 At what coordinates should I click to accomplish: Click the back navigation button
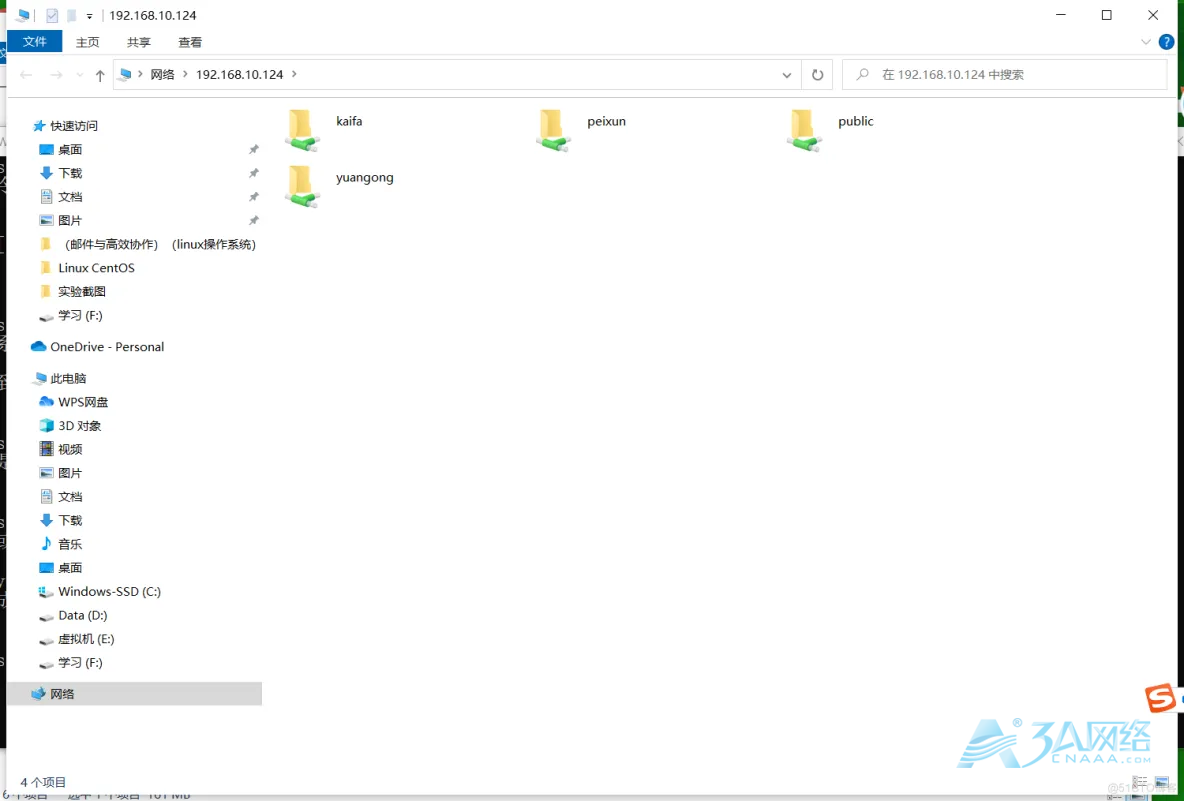26,74
